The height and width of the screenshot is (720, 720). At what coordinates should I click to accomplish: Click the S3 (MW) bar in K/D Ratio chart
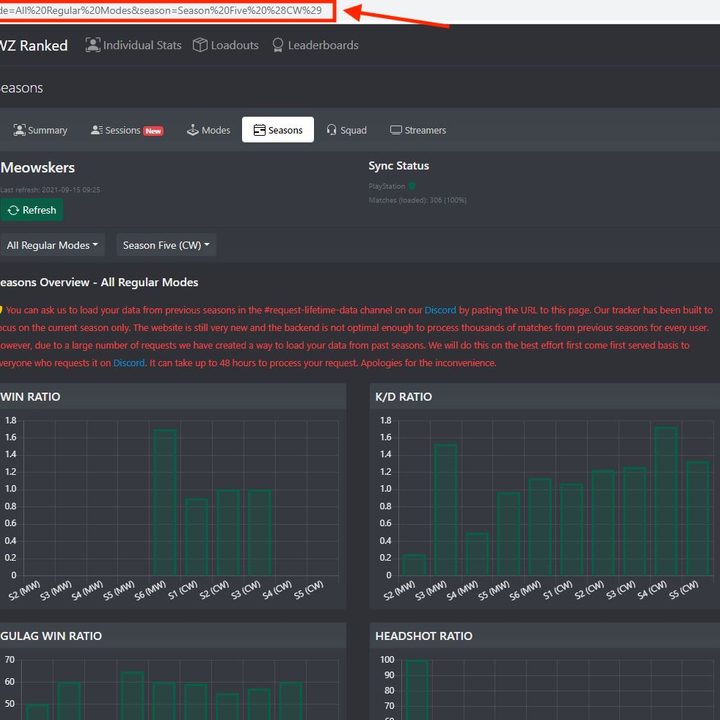pos(445,509)
